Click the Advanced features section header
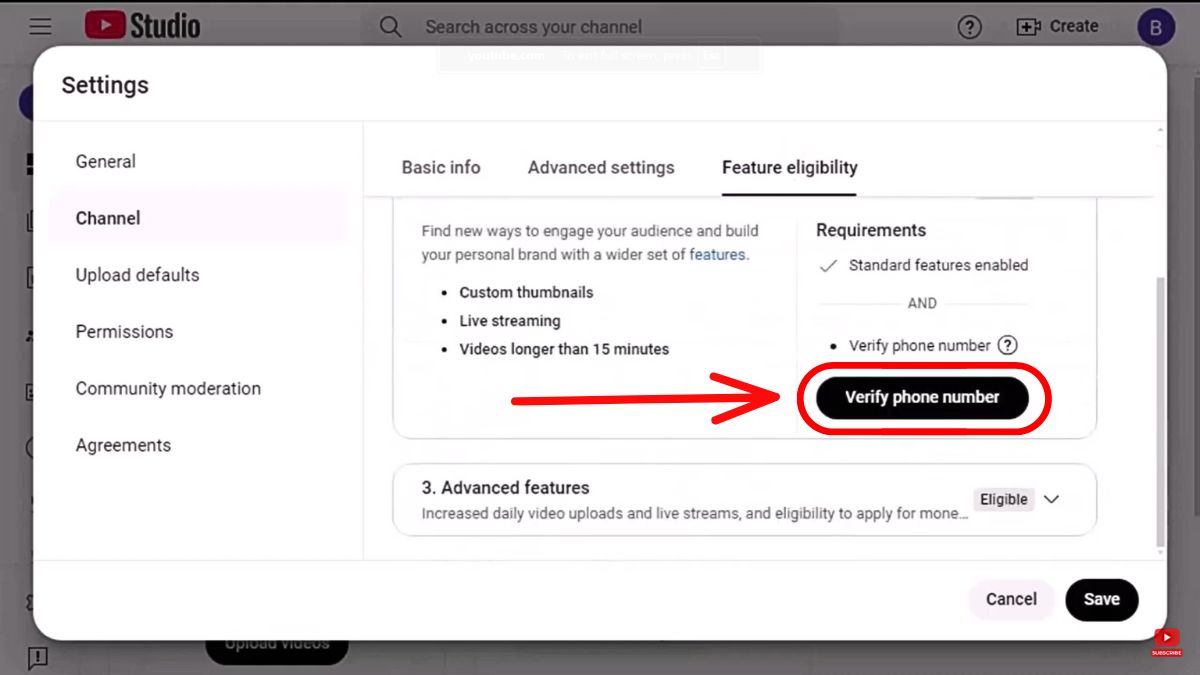The image size is (1200, 675). (505, 488)
